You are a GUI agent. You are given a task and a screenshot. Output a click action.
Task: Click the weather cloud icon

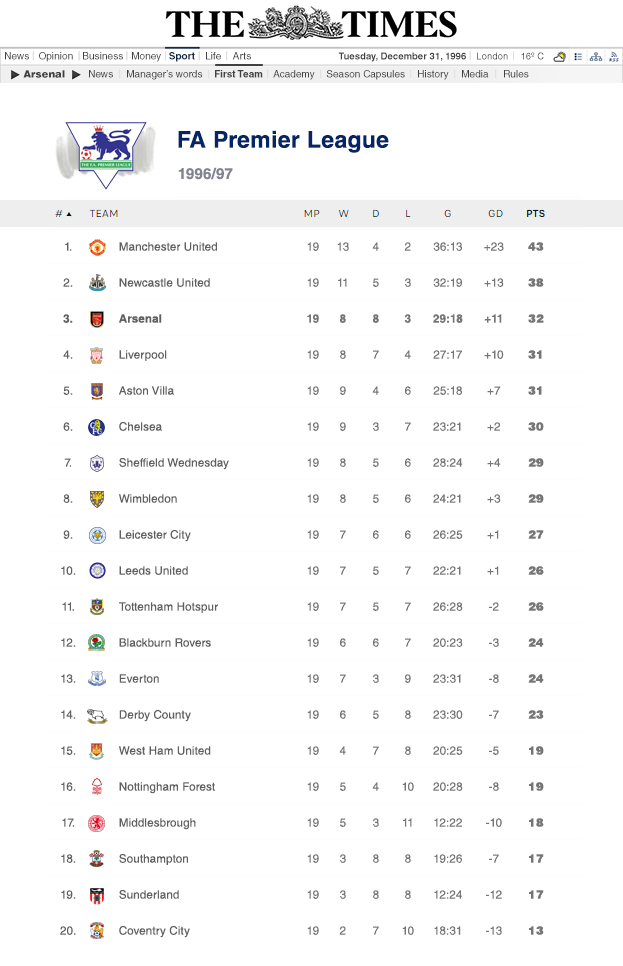pyautogui.click(x=560, y=57)
